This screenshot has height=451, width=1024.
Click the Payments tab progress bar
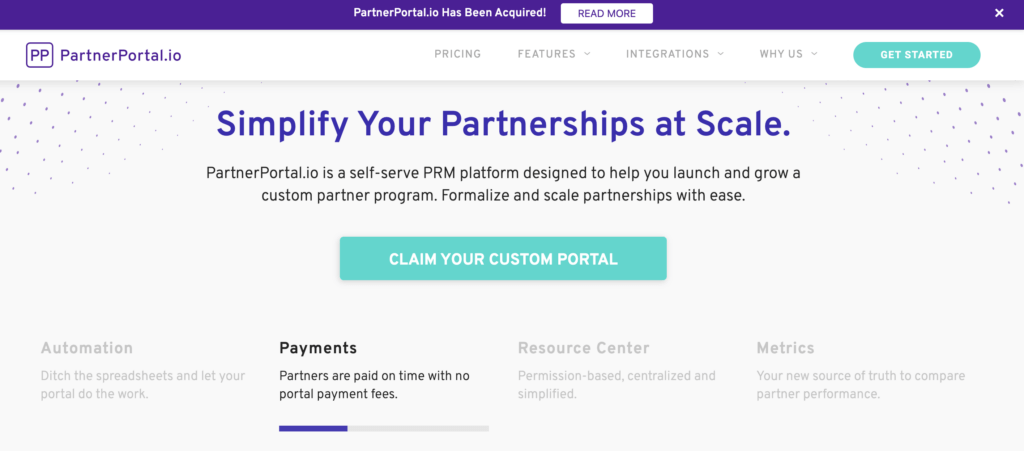click(384, 428)
